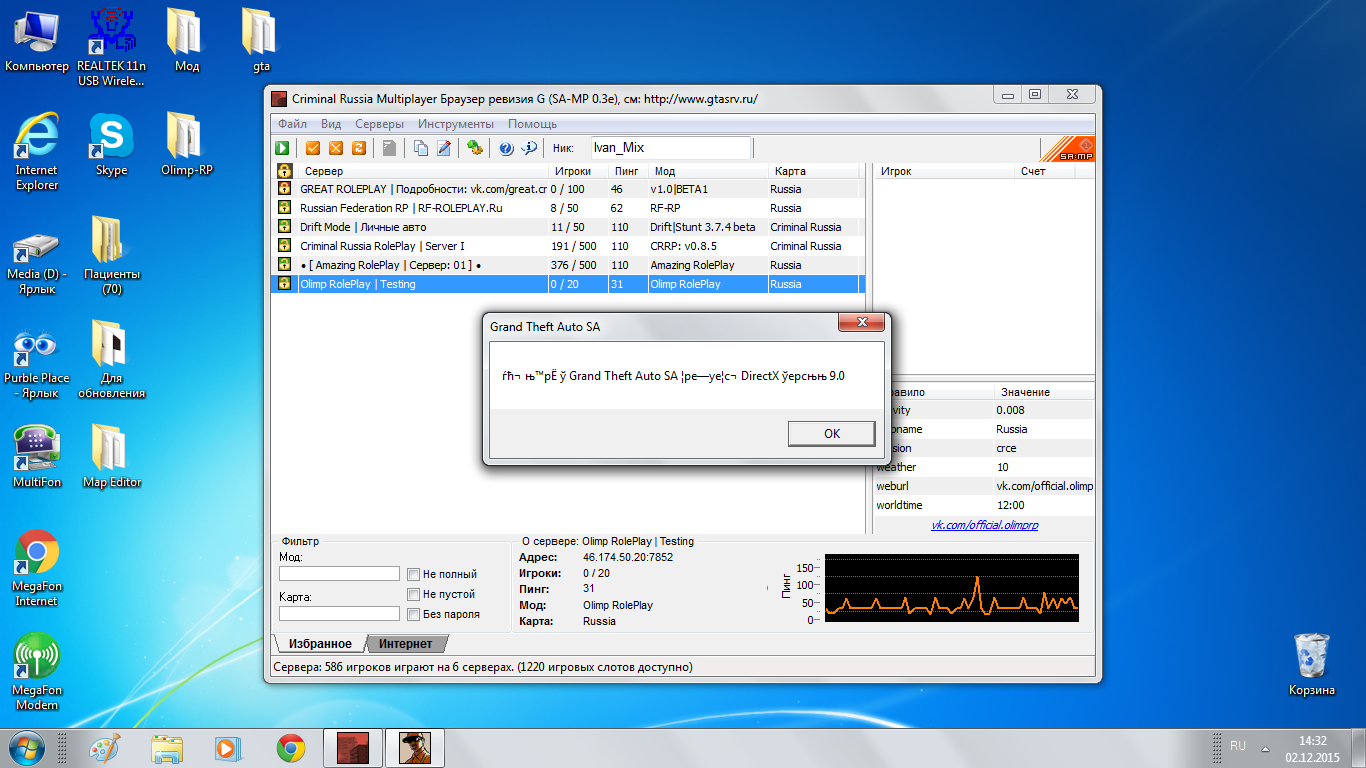The height and width of the screenshot is (768, 1366).
Task: Select the Olimp-RP desktop folder
Action: click(x=186, y=144)
